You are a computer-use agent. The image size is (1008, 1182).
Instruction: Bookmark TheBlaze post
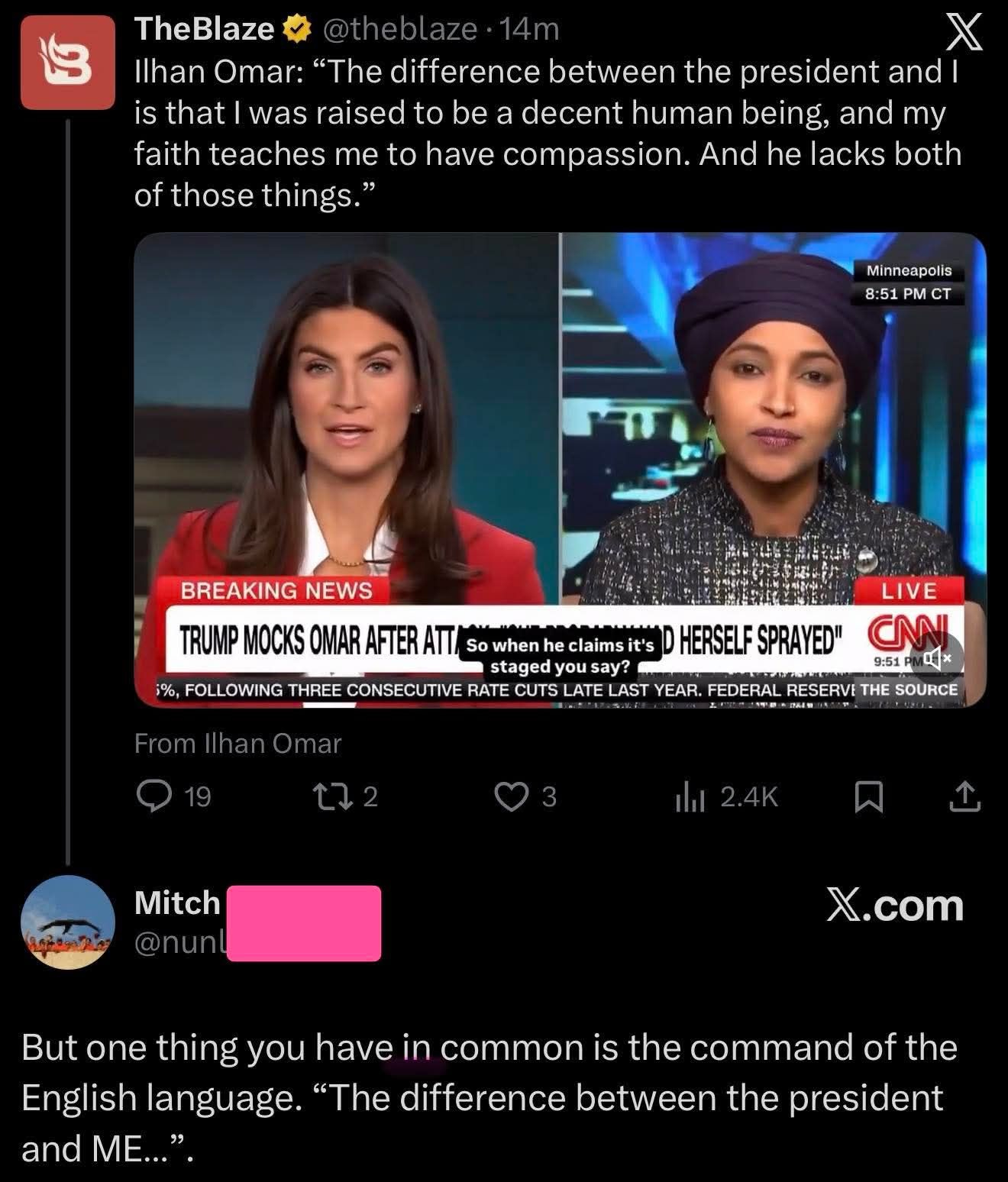[x=867, y=797]
